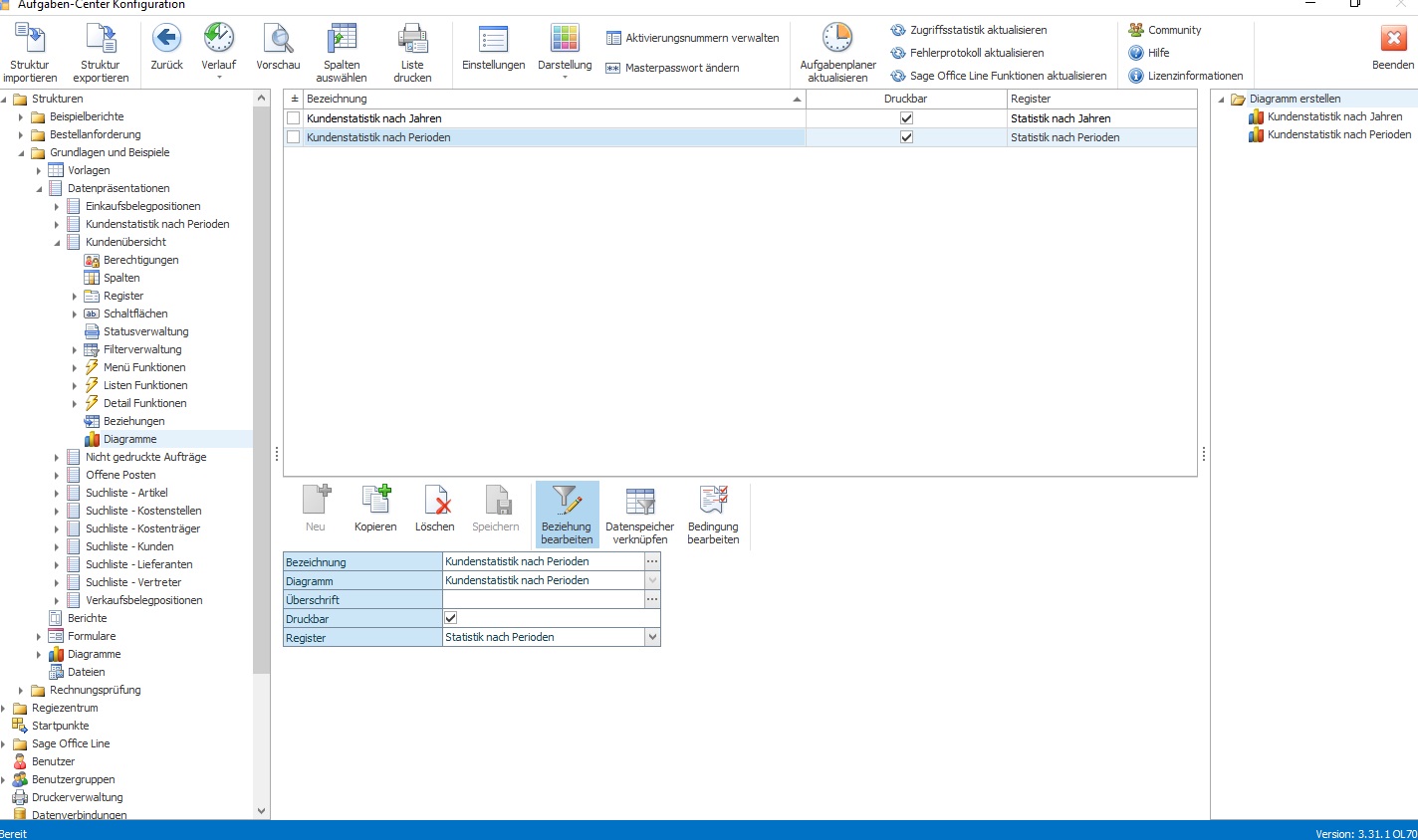The width and height of the screenshot is (1418, 840).
Task: Click the Bezeichnung ellipsis button in properties
Action: tap(652, 561)
